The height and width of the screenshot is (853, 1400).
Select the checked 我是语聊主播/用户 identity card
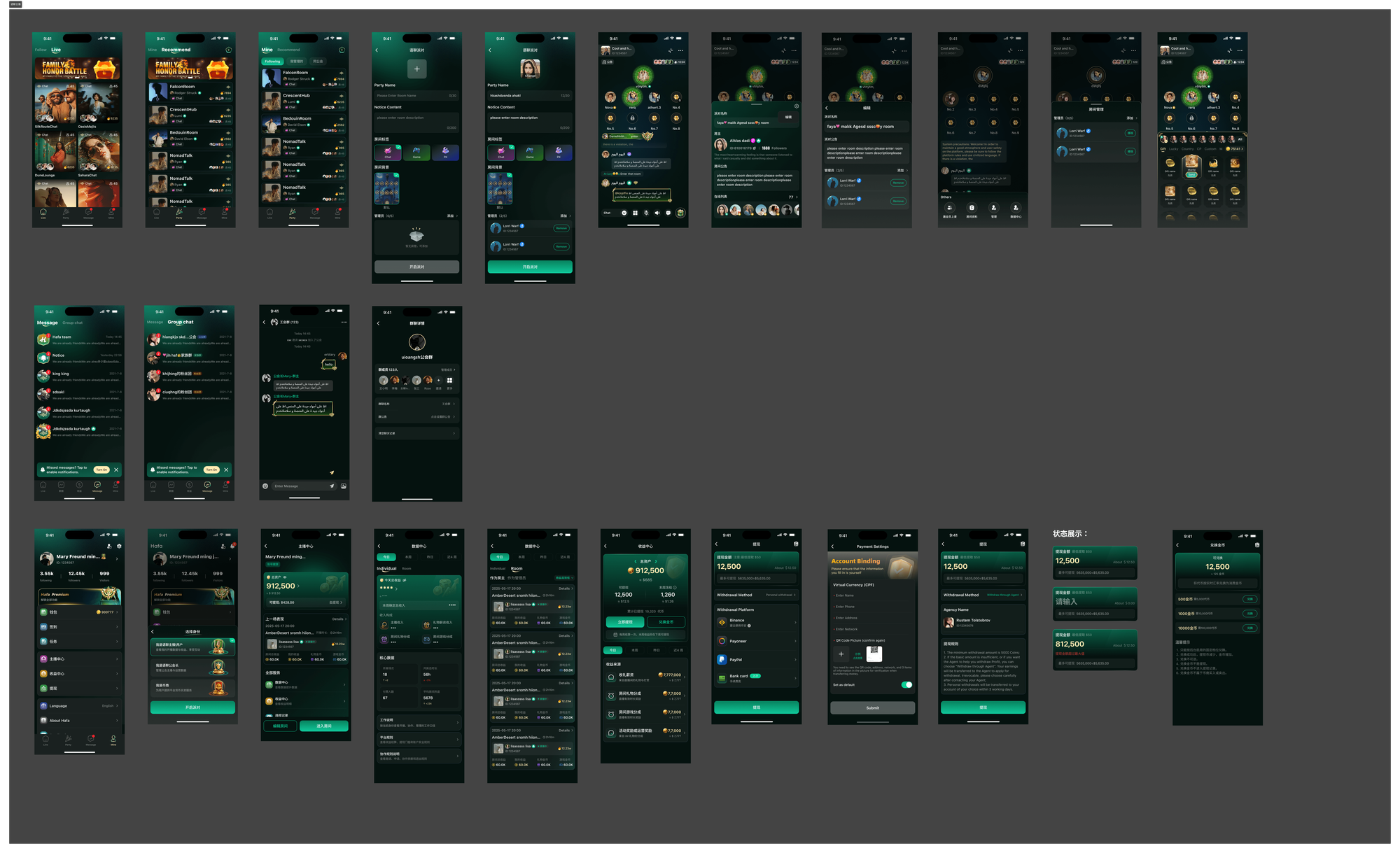coord(192,647)
